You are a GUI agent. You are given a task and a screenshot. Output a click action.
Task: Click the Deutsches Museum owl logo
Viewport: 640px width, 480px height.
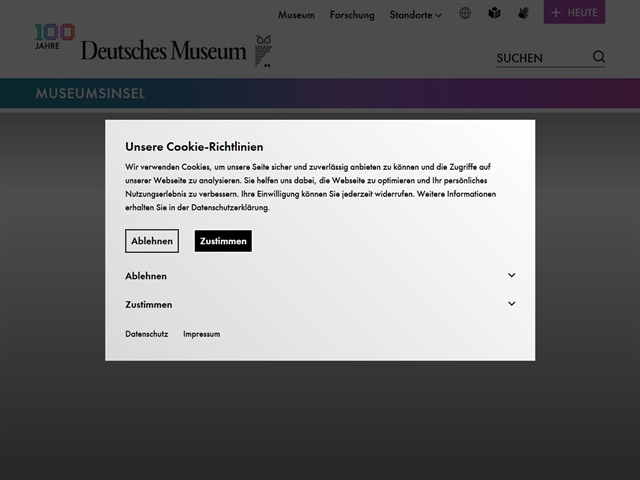click(264, 51)
